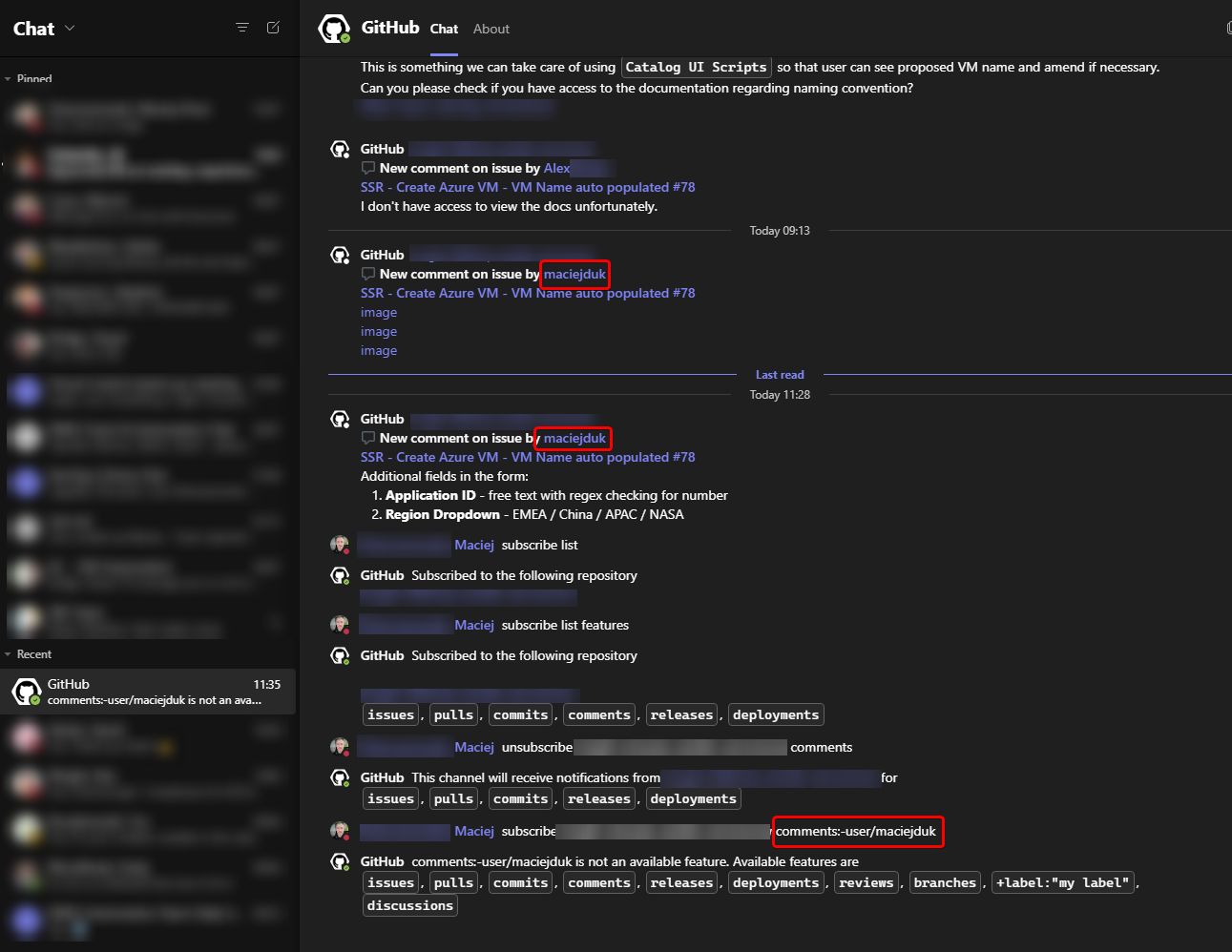
Task: Click 'Last read' divider label
Action: click(x=780, y=375)
